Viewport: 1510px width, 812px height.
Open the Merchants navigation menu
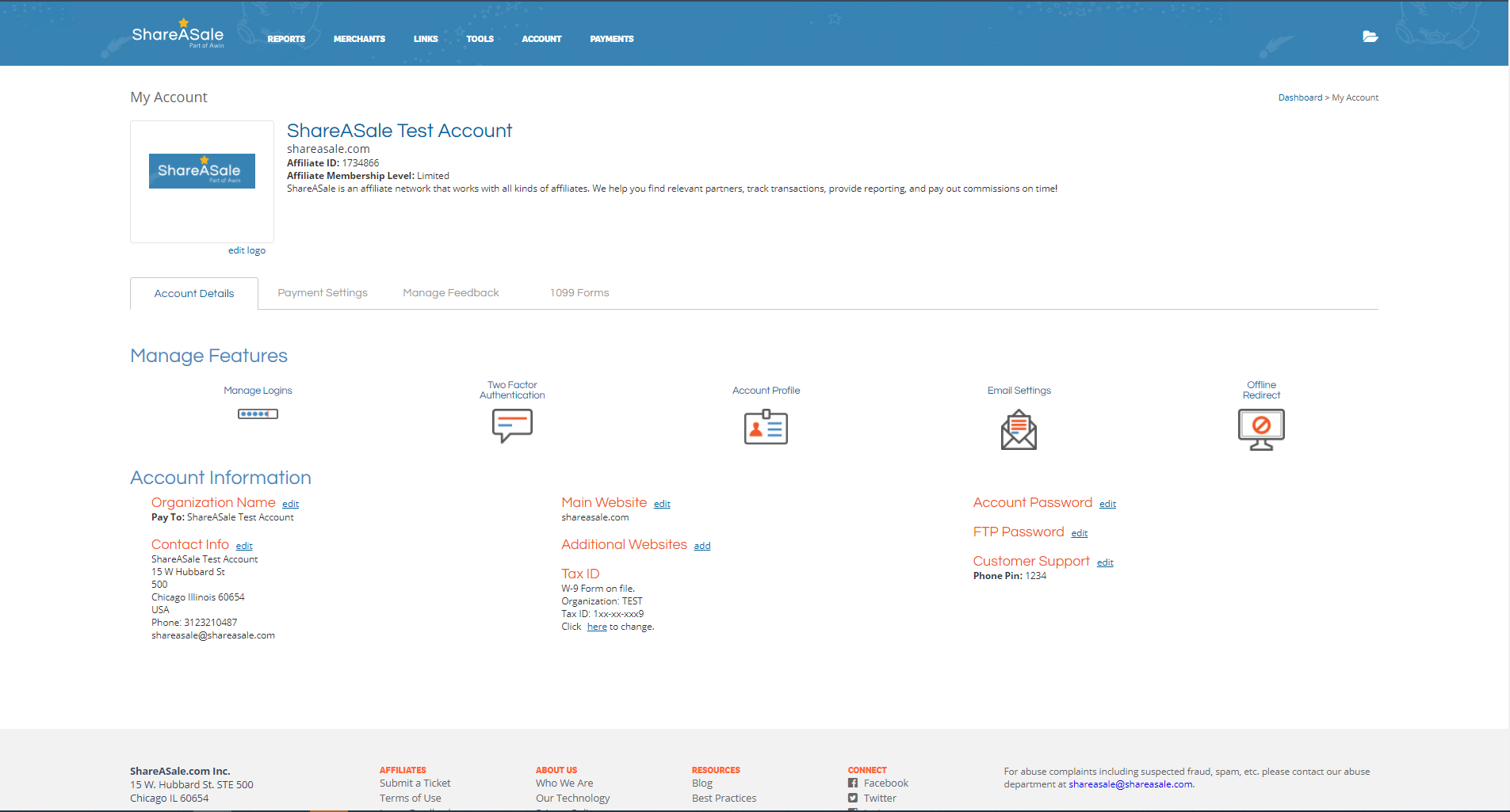(x=359, y=39)
